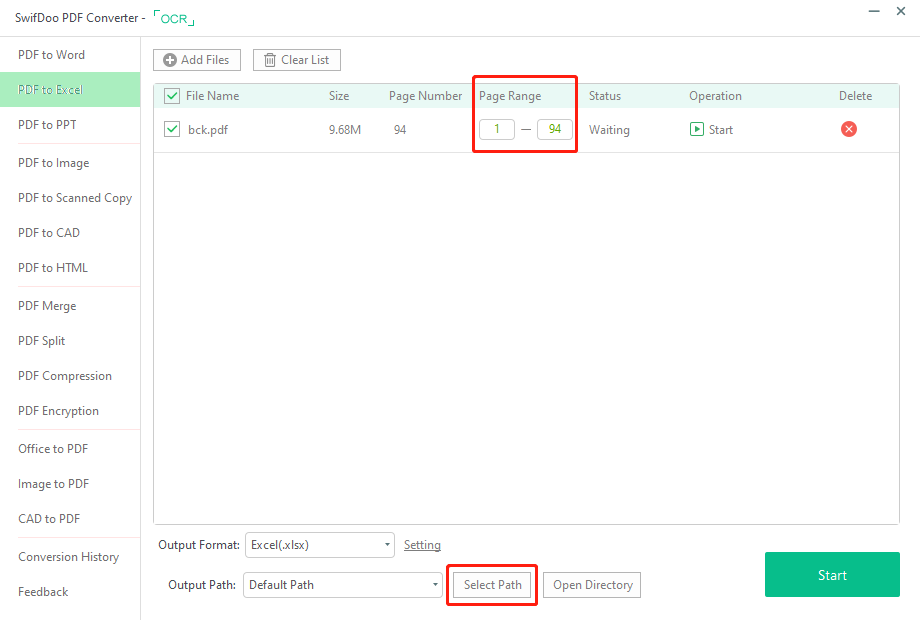This screenshot has width=920, height=620.
Task: Click the Operation column header
Action: click(x=715, y=96)
